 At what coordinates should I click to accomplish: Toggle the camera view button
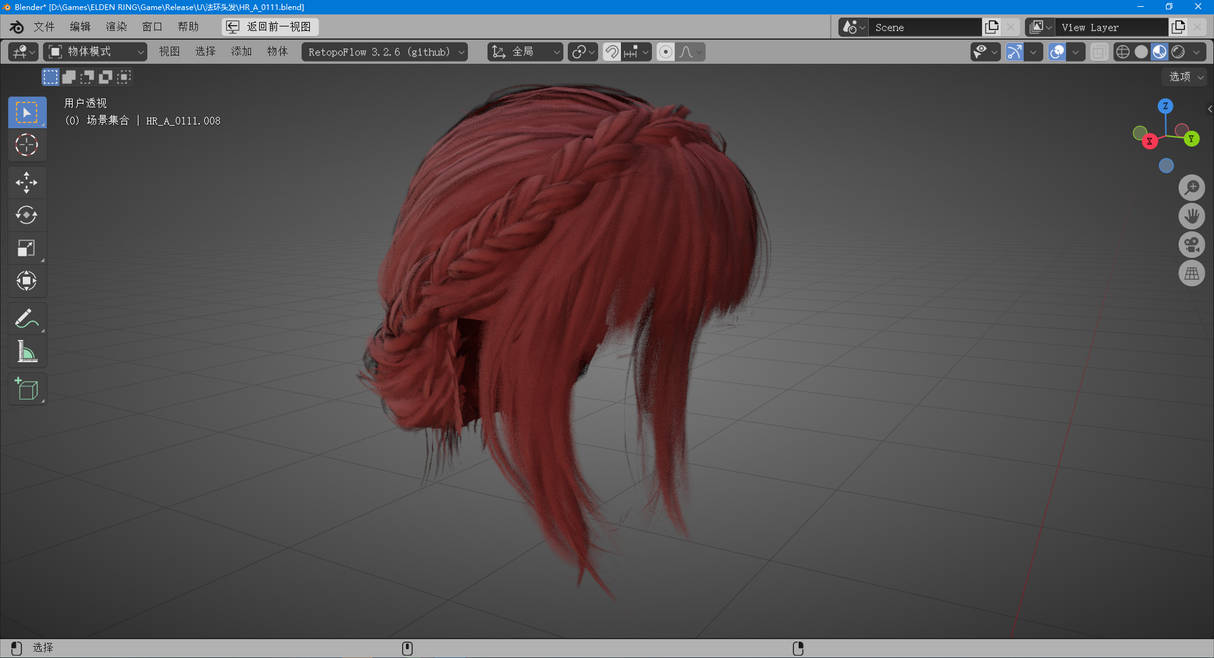(1191, 245)
